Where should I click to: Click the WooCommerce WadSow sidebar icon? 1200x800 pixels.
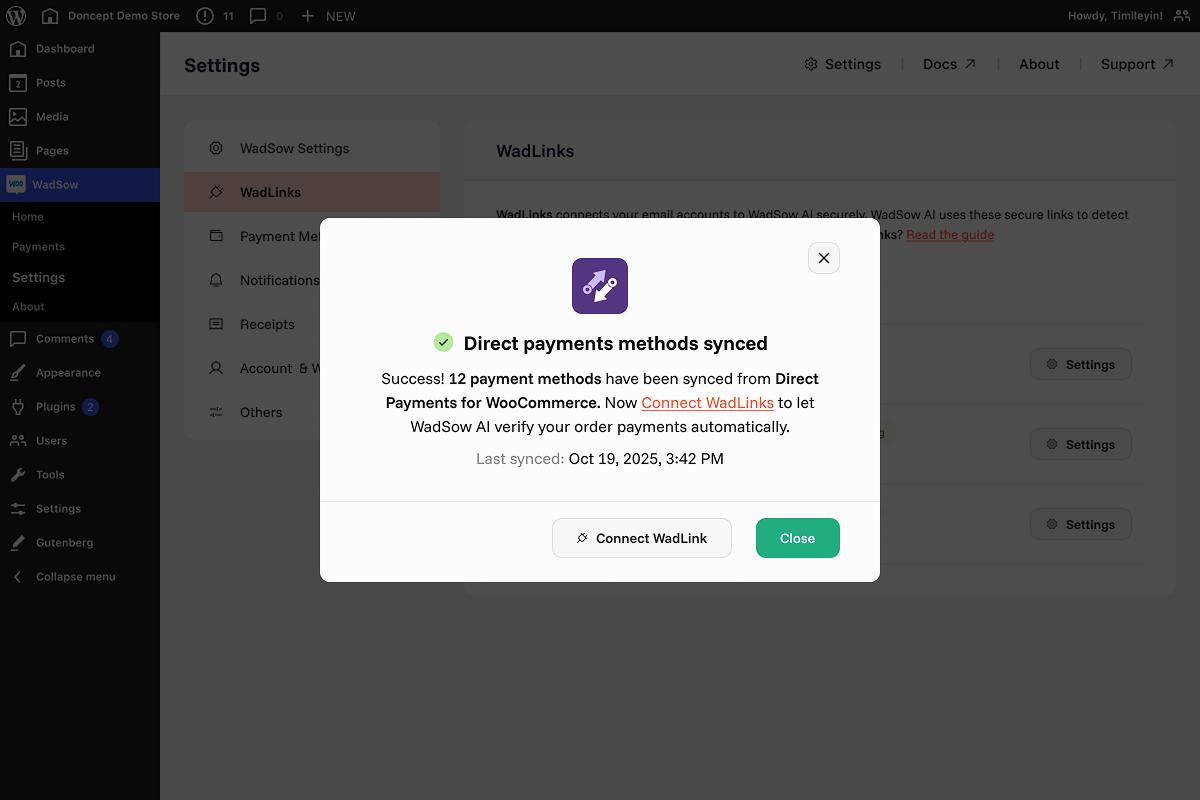[x=16, y=185]
